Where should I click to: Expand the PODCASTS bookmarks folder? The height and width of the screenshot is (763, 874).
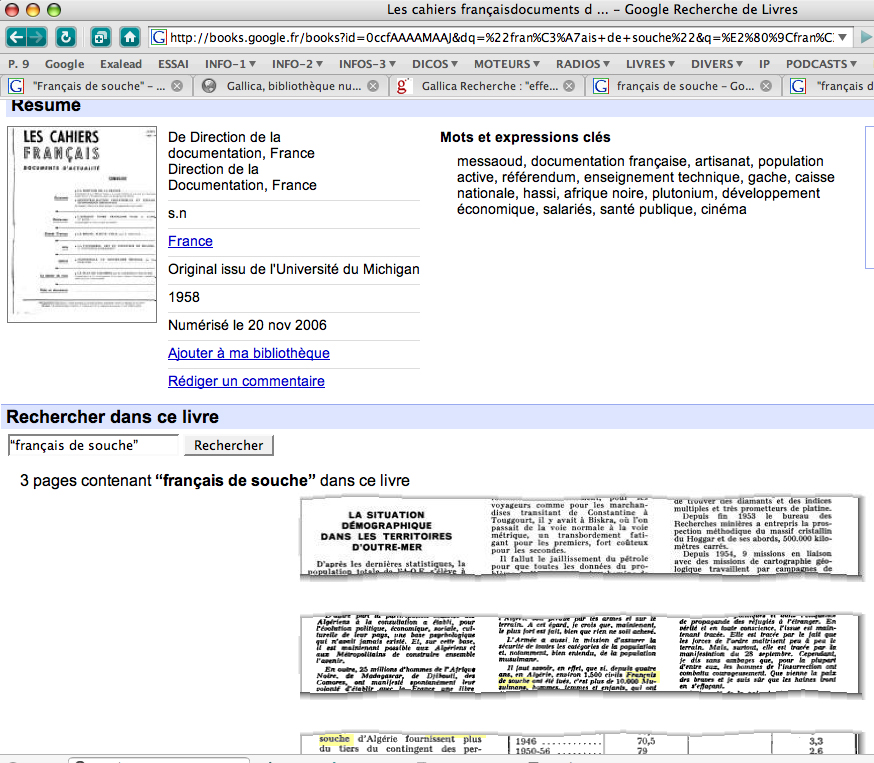(x=821, y=64)
